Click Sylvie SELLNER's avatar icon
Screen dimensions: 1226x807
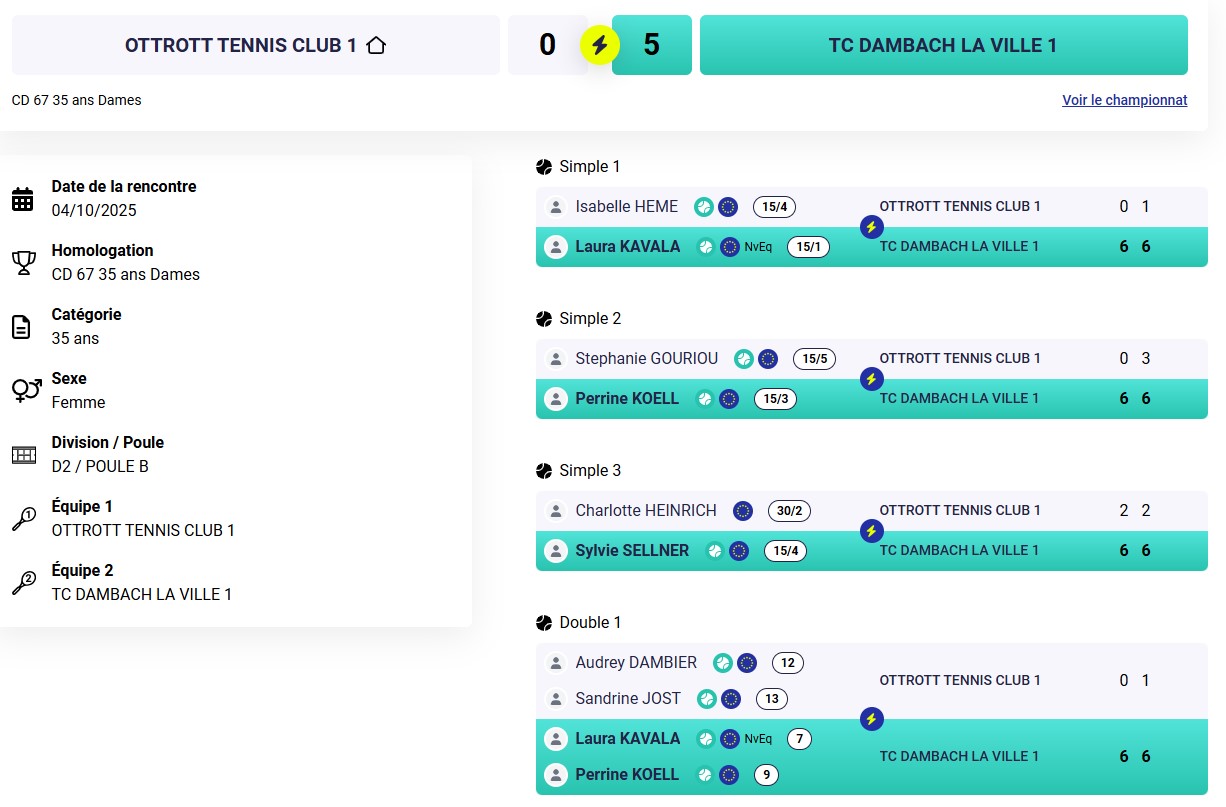point(555,551)
